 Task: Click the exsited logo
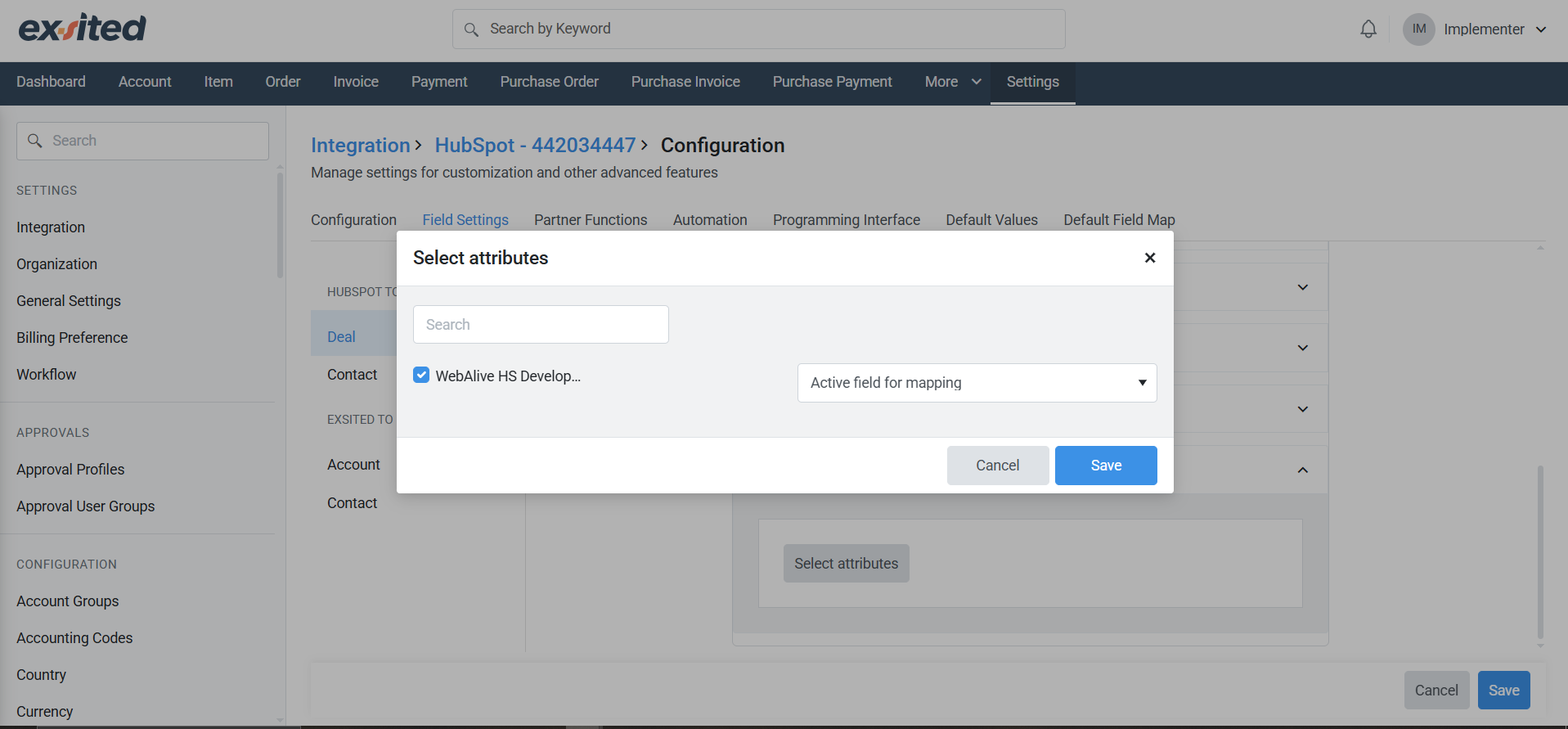click(82, 29)
